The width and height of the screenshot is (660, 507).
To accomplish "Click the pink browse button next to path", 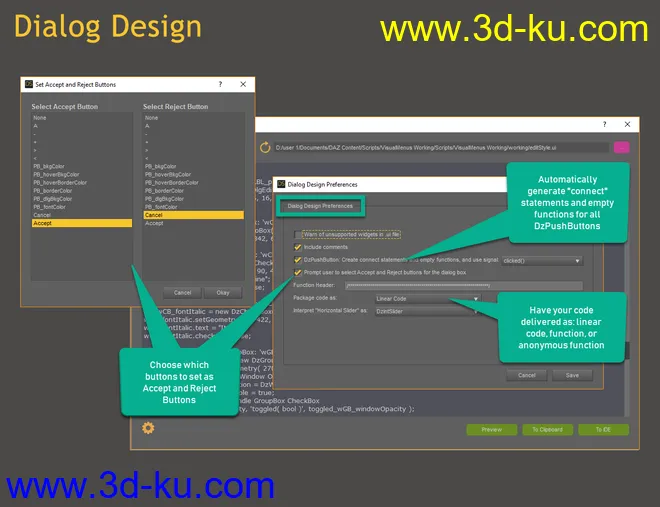I will coord(620,148).
